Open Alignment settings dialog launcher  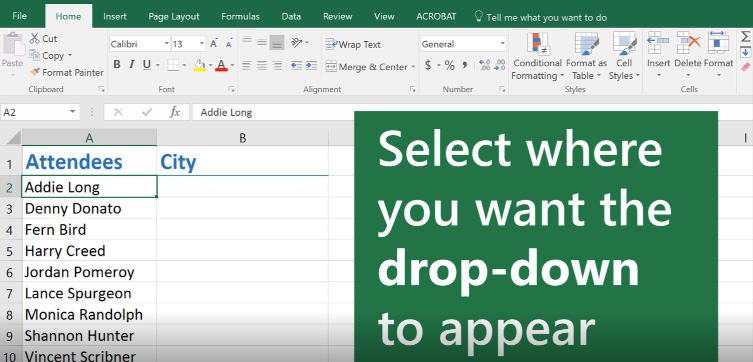(x=412, y=89)
